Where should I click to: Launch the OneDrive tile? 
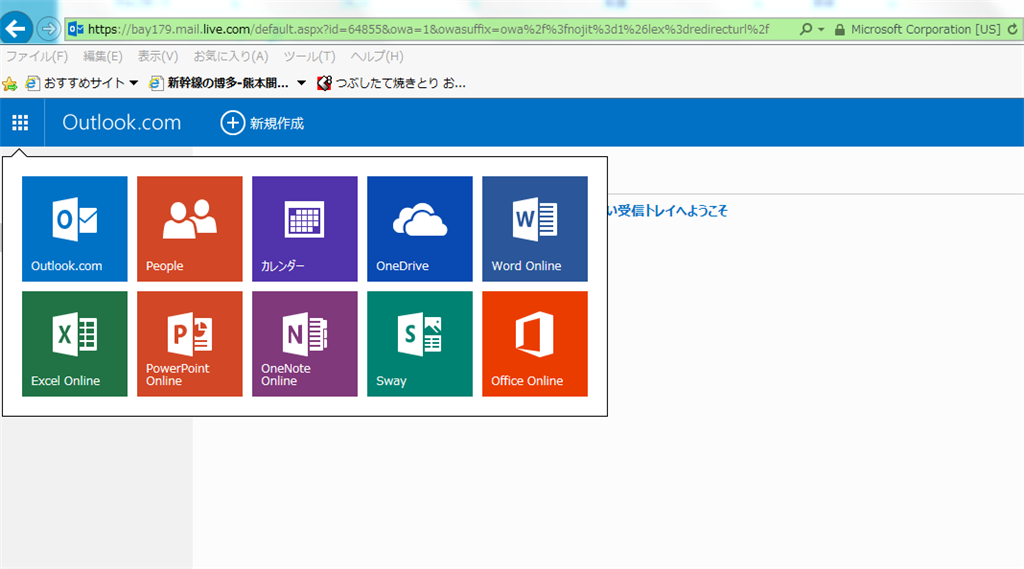(x=419, y=229)
